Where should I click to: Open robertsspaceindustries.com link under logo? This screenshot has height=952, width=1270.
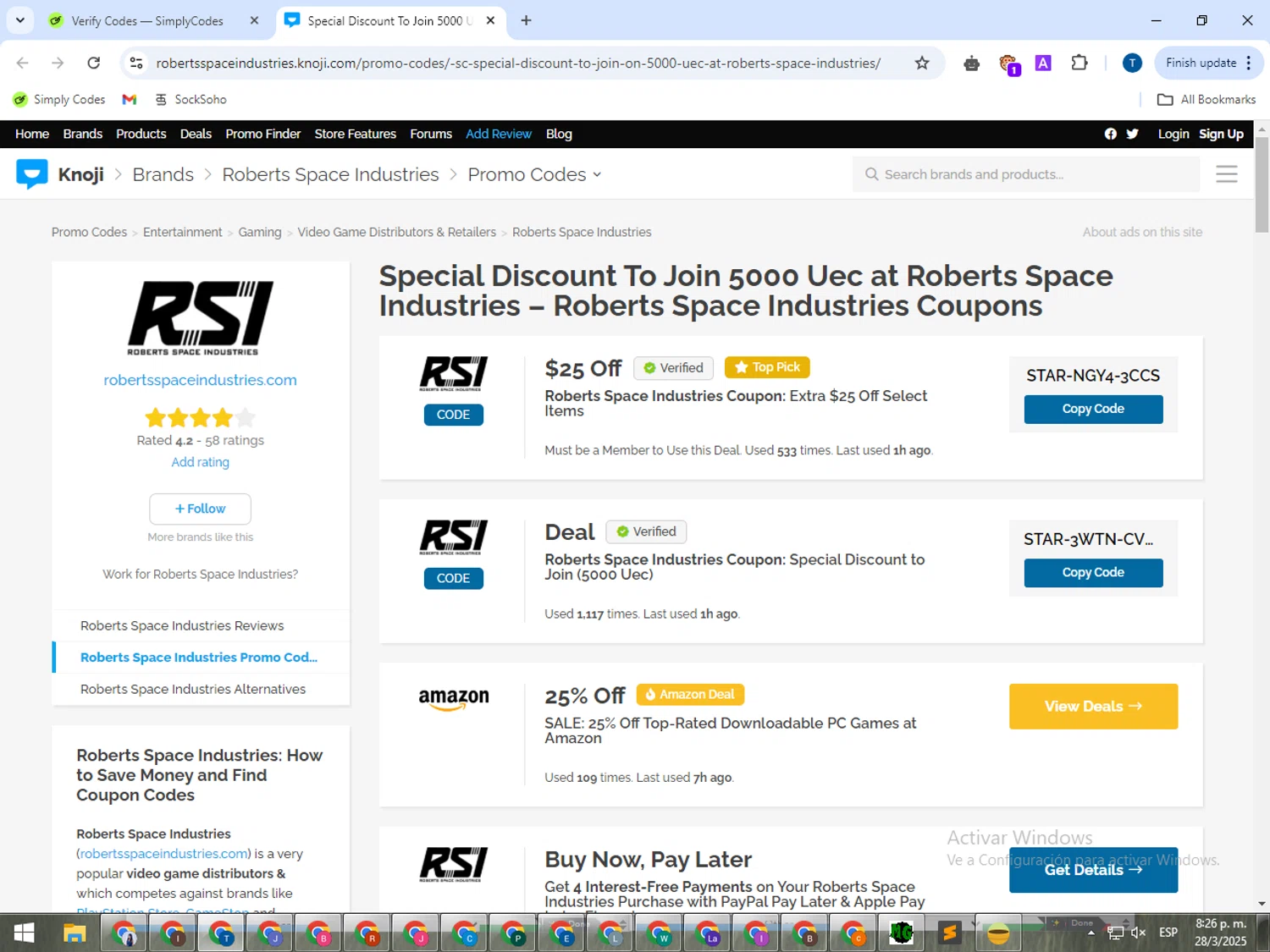click(200, 380)
